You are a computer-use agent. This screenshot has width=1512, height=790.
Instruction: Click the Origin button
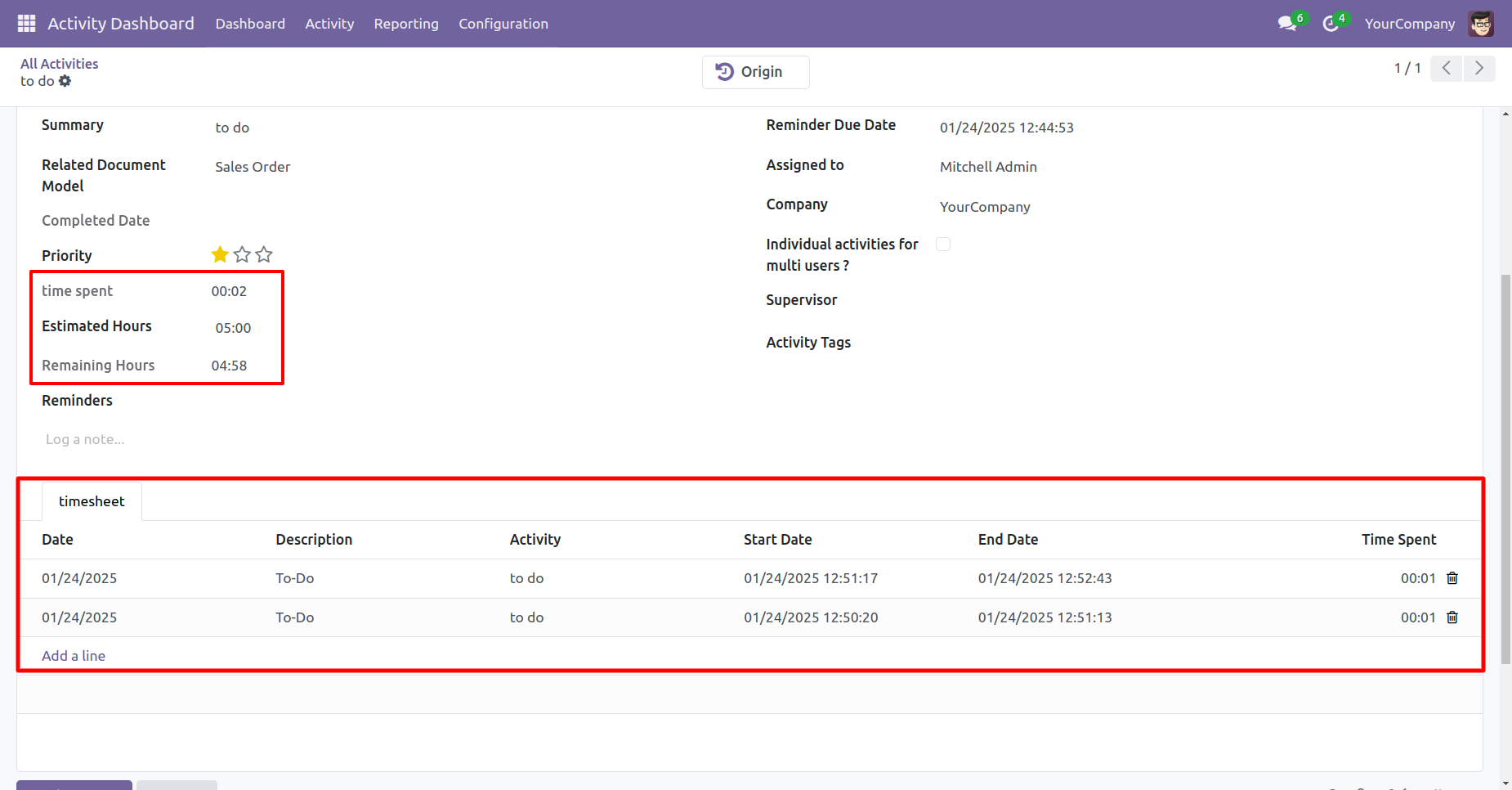click(x=756, y=72)
